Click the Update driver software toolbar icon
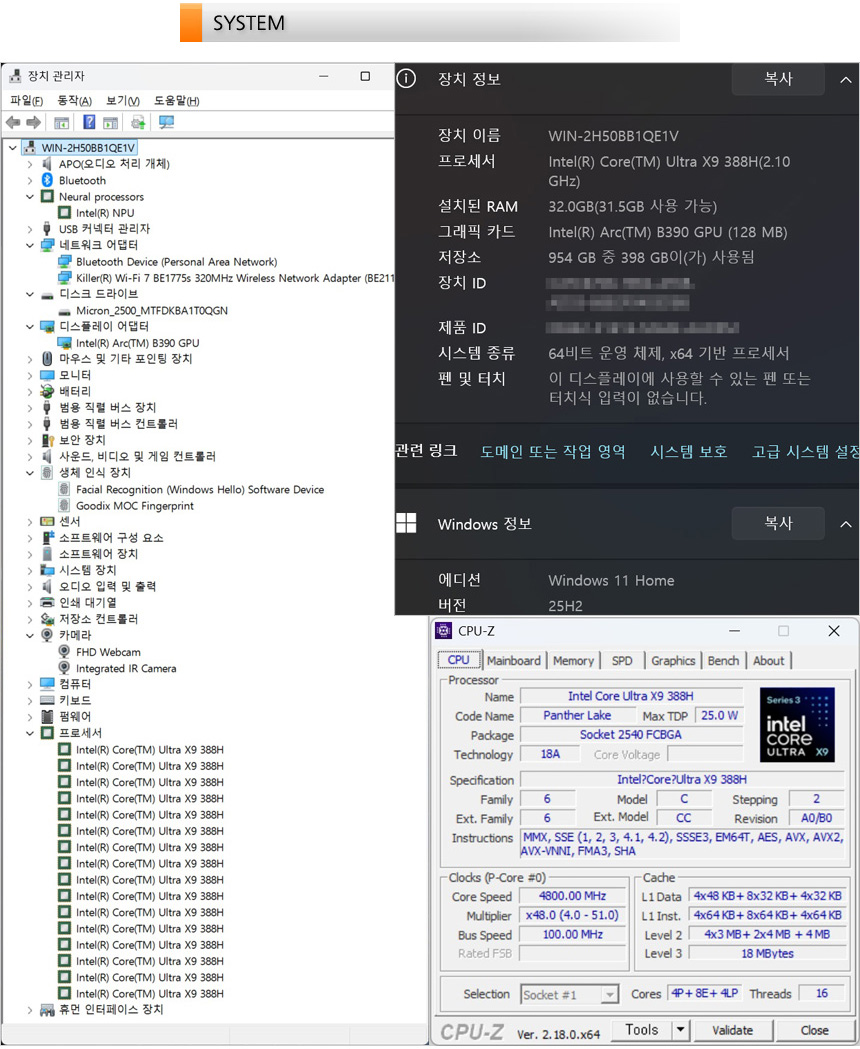Viewport: 860px width, 1049px height. (x=138, y=122)
